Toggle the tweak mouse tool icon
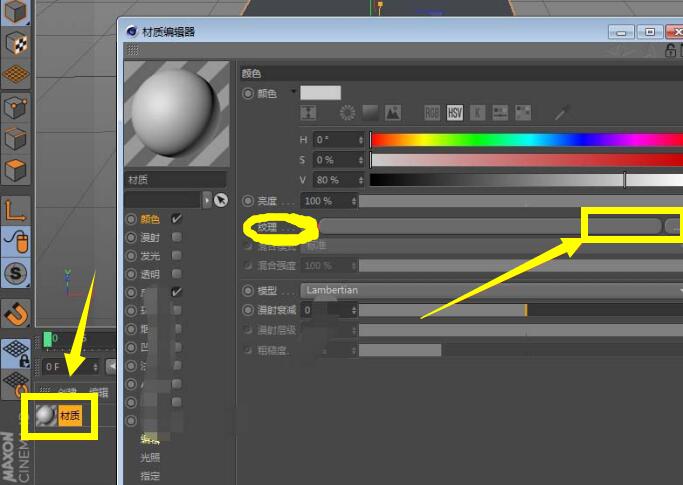This screenshot has width=683, height=485. (16, 241)
